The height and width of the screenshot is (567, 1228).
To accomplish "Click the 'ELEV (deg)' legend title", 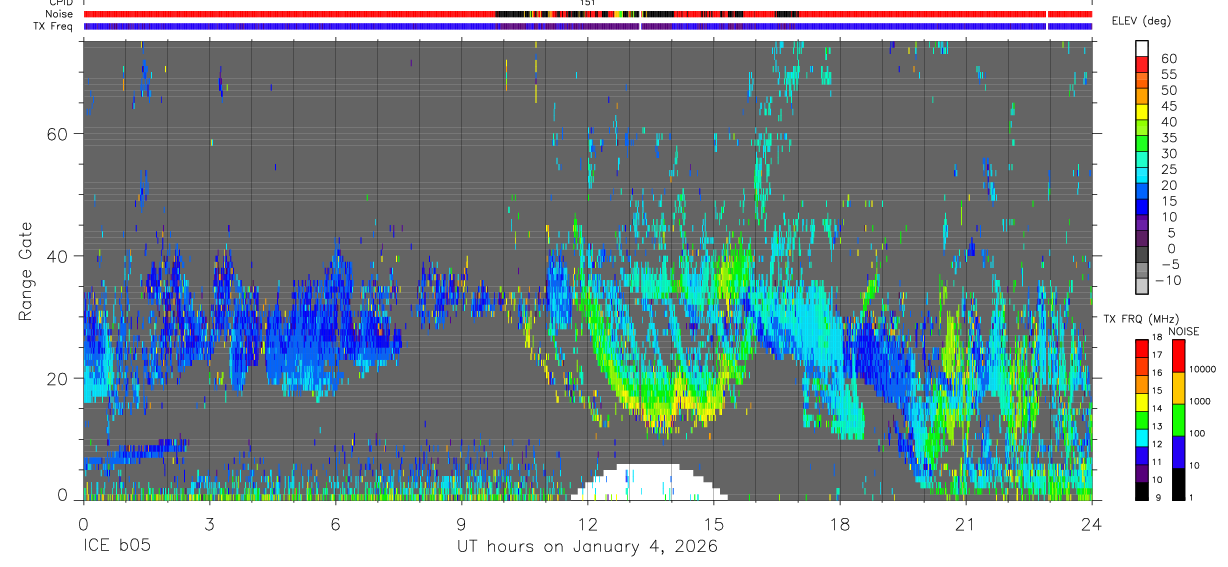I will [1142, 22].
